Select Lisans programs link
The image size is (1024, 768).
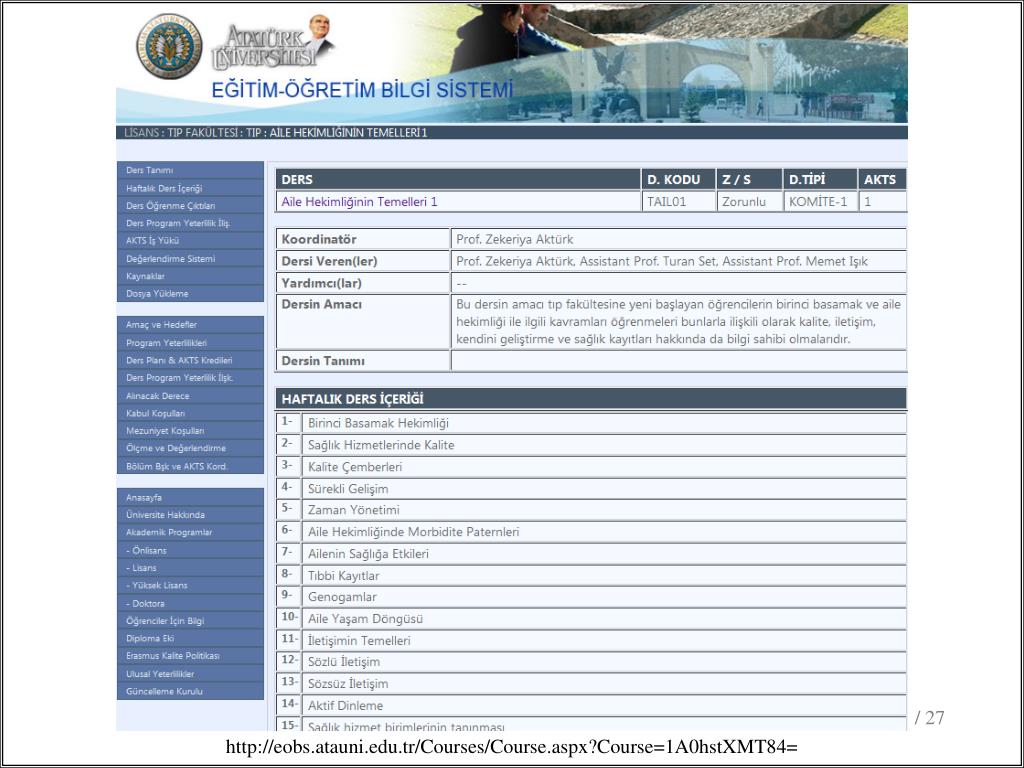pyautogui.click(x=190, y=568)
